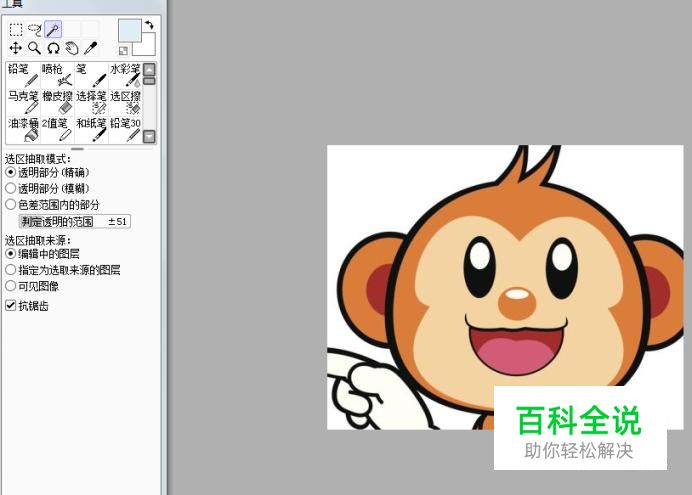Choose the 油漆桶 paint bucket tool
Screen dimensions: 692x495
click(23, 129)
